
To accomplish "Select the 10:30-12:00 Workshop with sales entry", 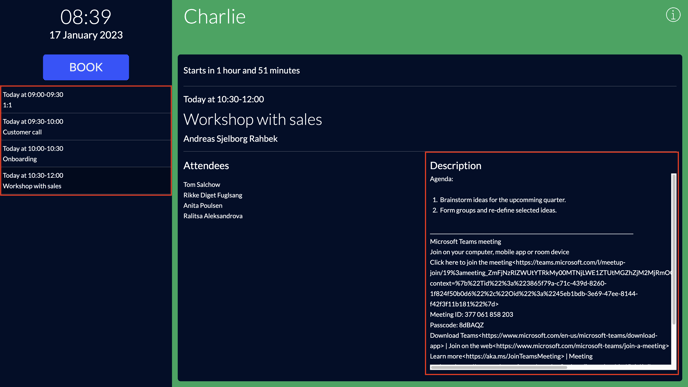I will pyautogui.click(x=86, y=180).
